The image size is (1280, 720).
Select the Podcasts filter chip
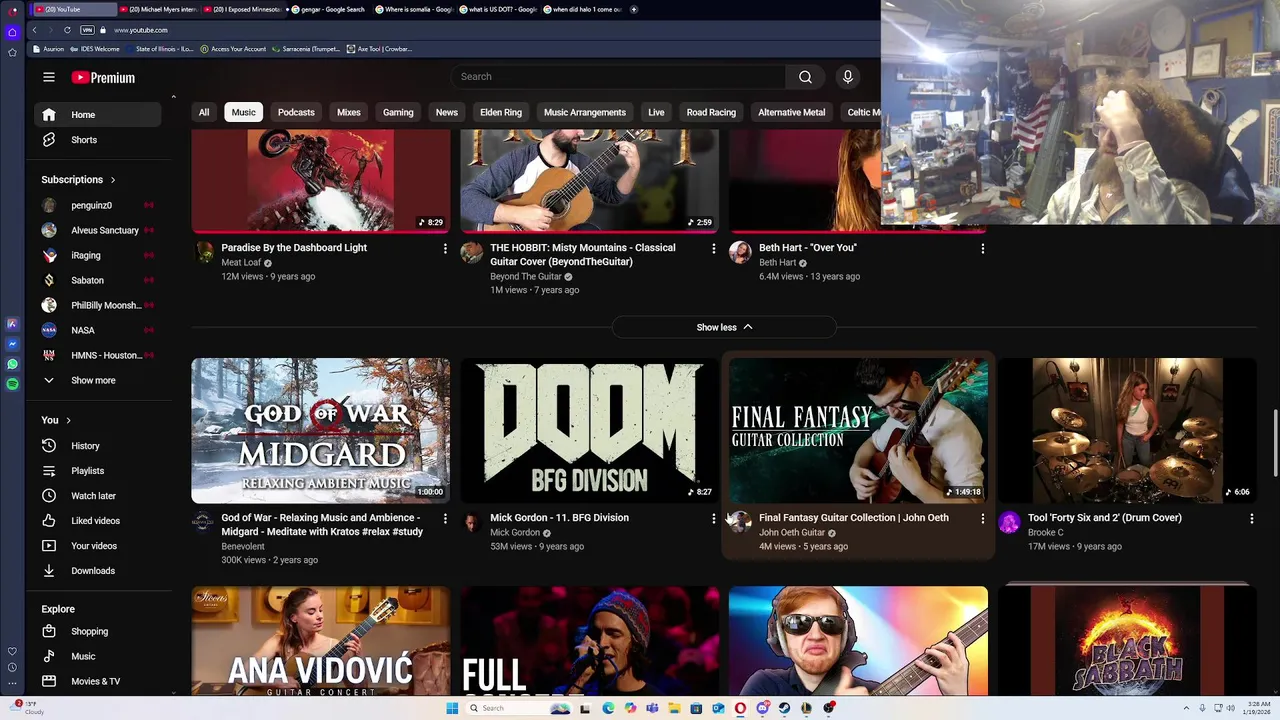[296, 112]
